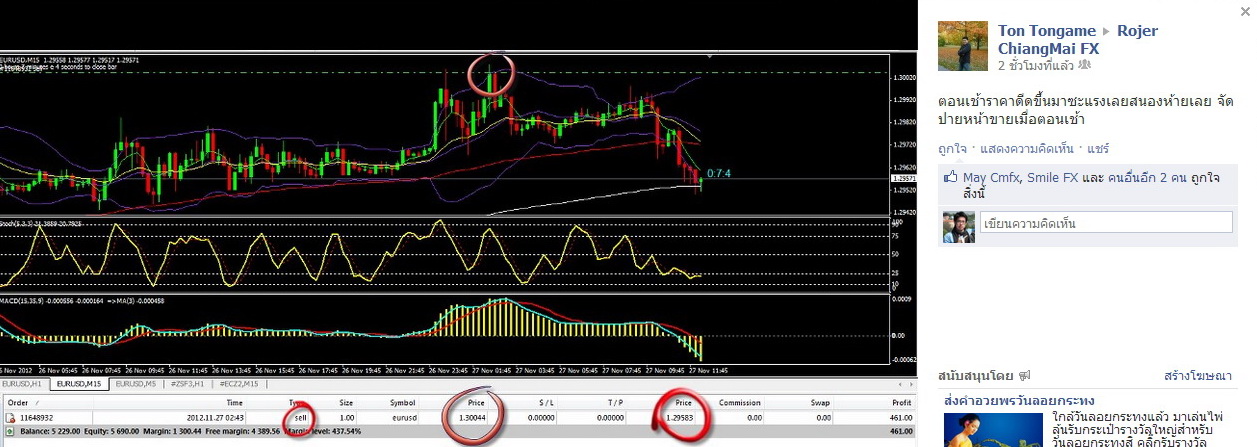Screen dimensions: 1257x447
Task: Click the MACD indicator label
Action: 82,299
